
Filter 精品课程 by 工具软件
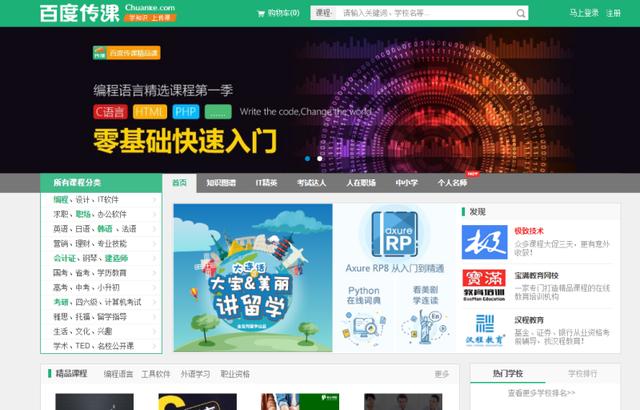(156, 374)
